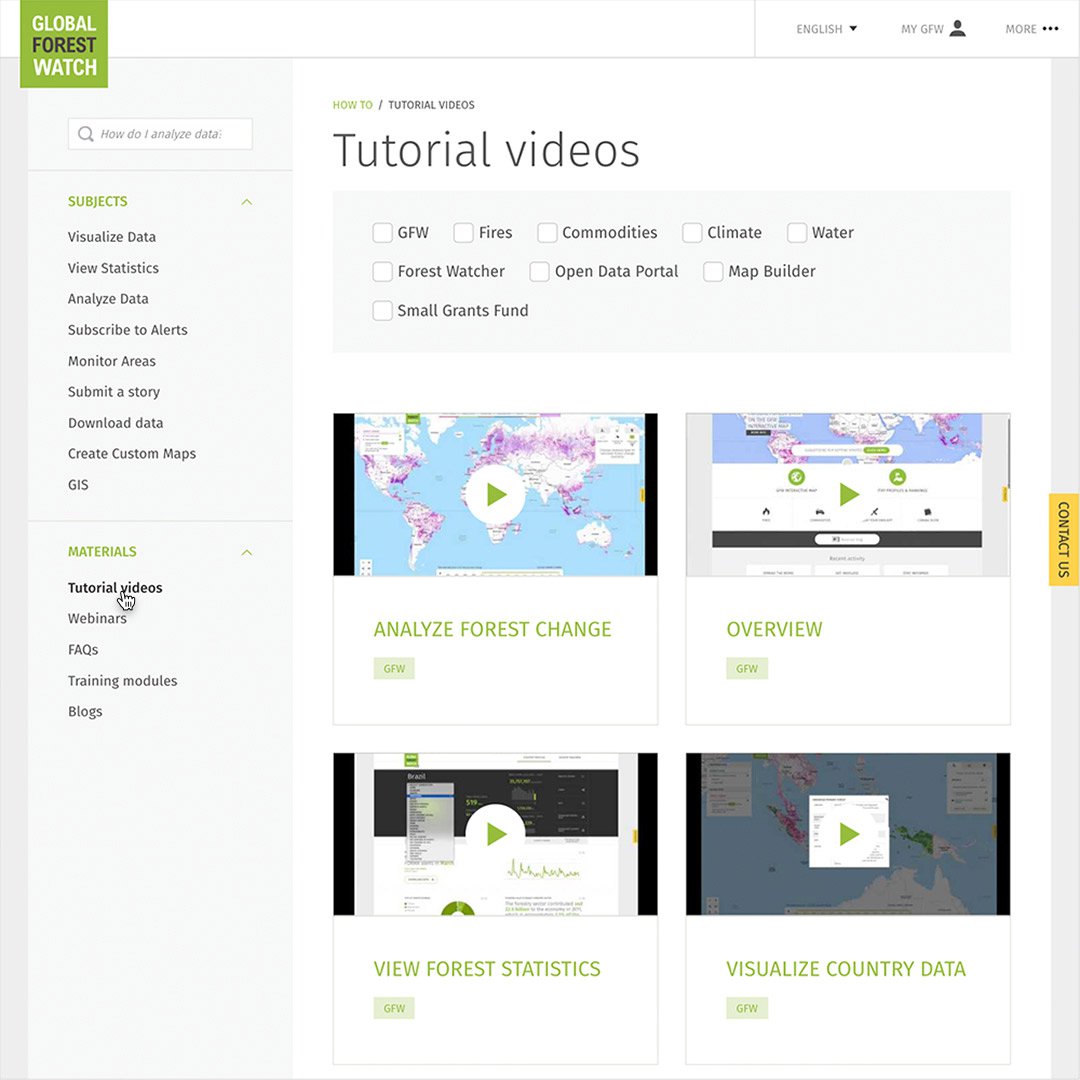Click the More label in header
Screen dimensions: 1080x1080
click(1021, 29)
